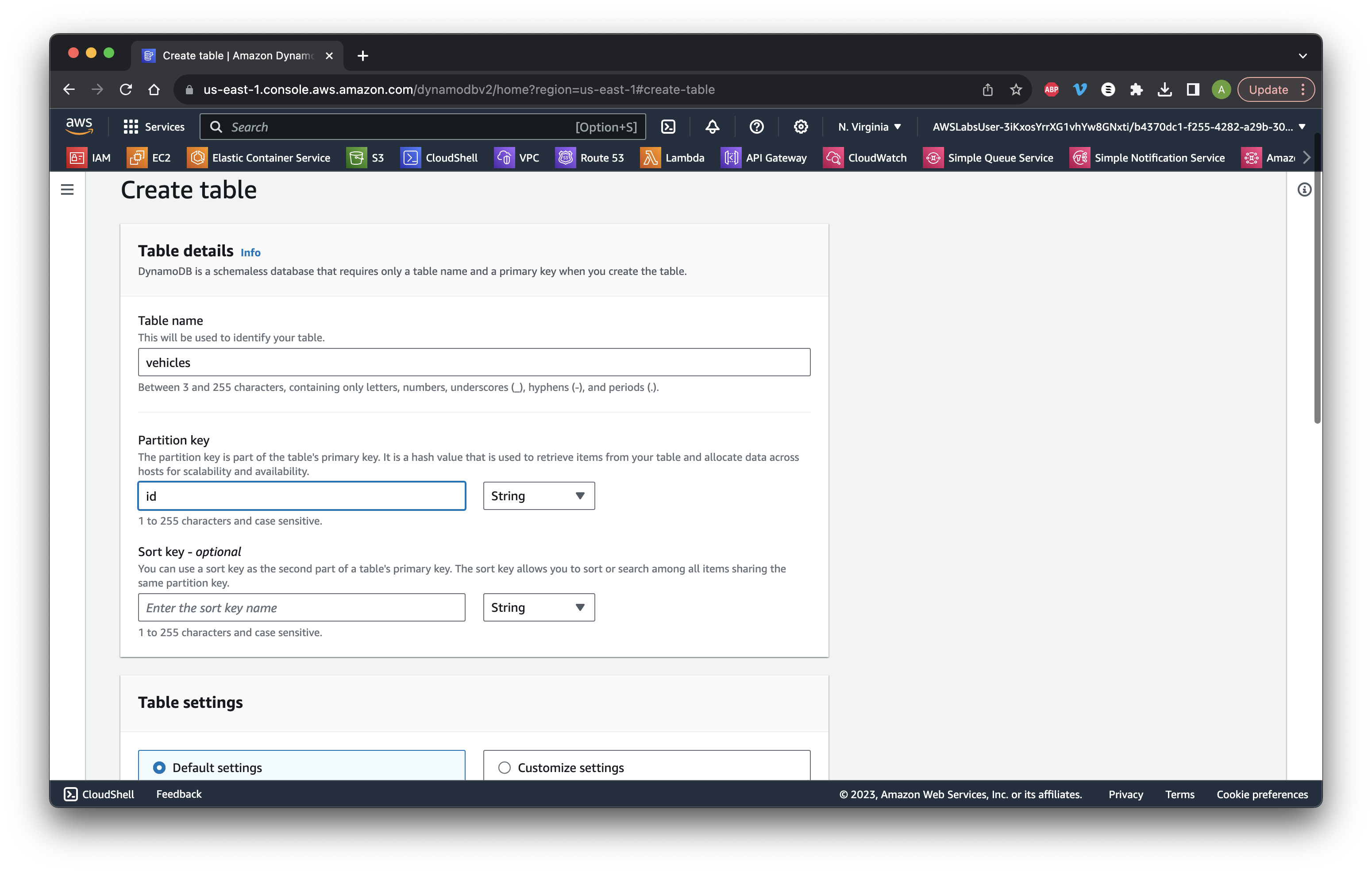This screenshot has width=1372, height=873.
Task: Select Customize settings radio option
Action: point(504,768)
